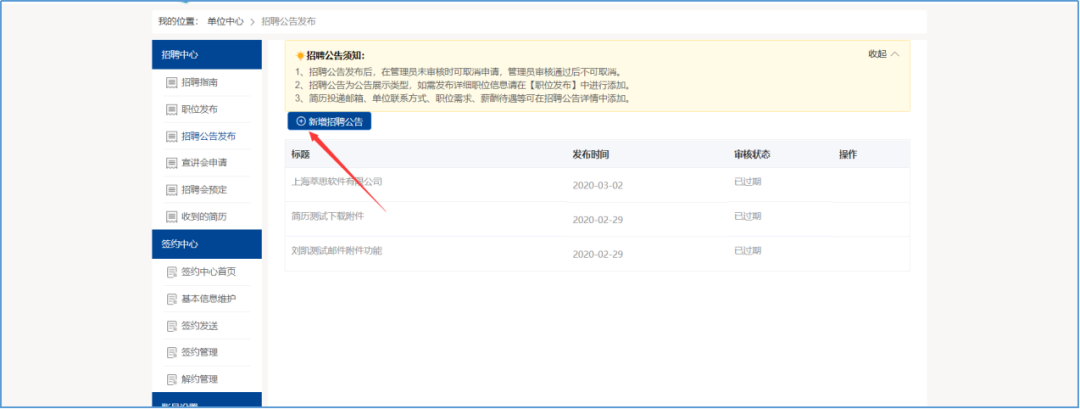
Task: Open 招聘公告发布 in the sidebar
Action: click(x=208, y=136)
